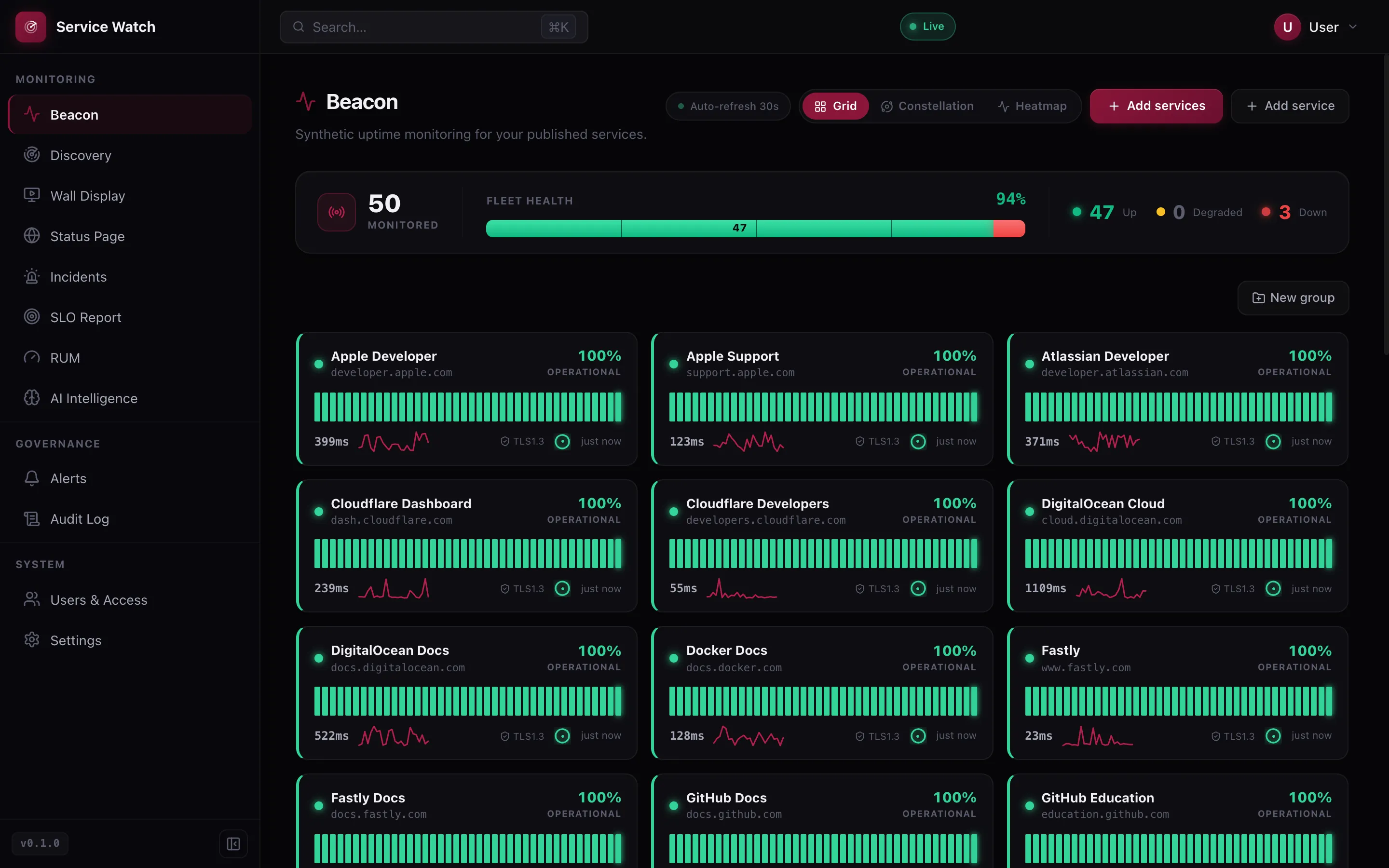
Task: Click the check ring icon on Fastly card
Action: (x=1273, y=736)
